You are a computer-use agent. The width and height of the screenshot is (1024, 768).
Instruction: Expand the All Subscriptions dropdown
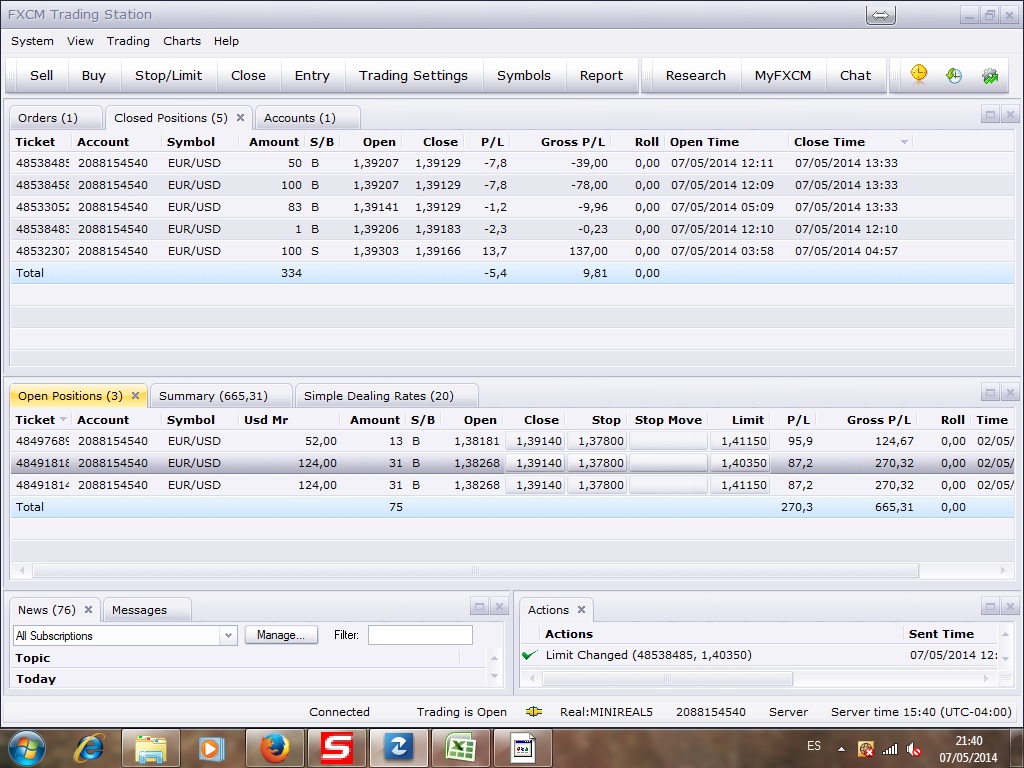coord(227,635)
